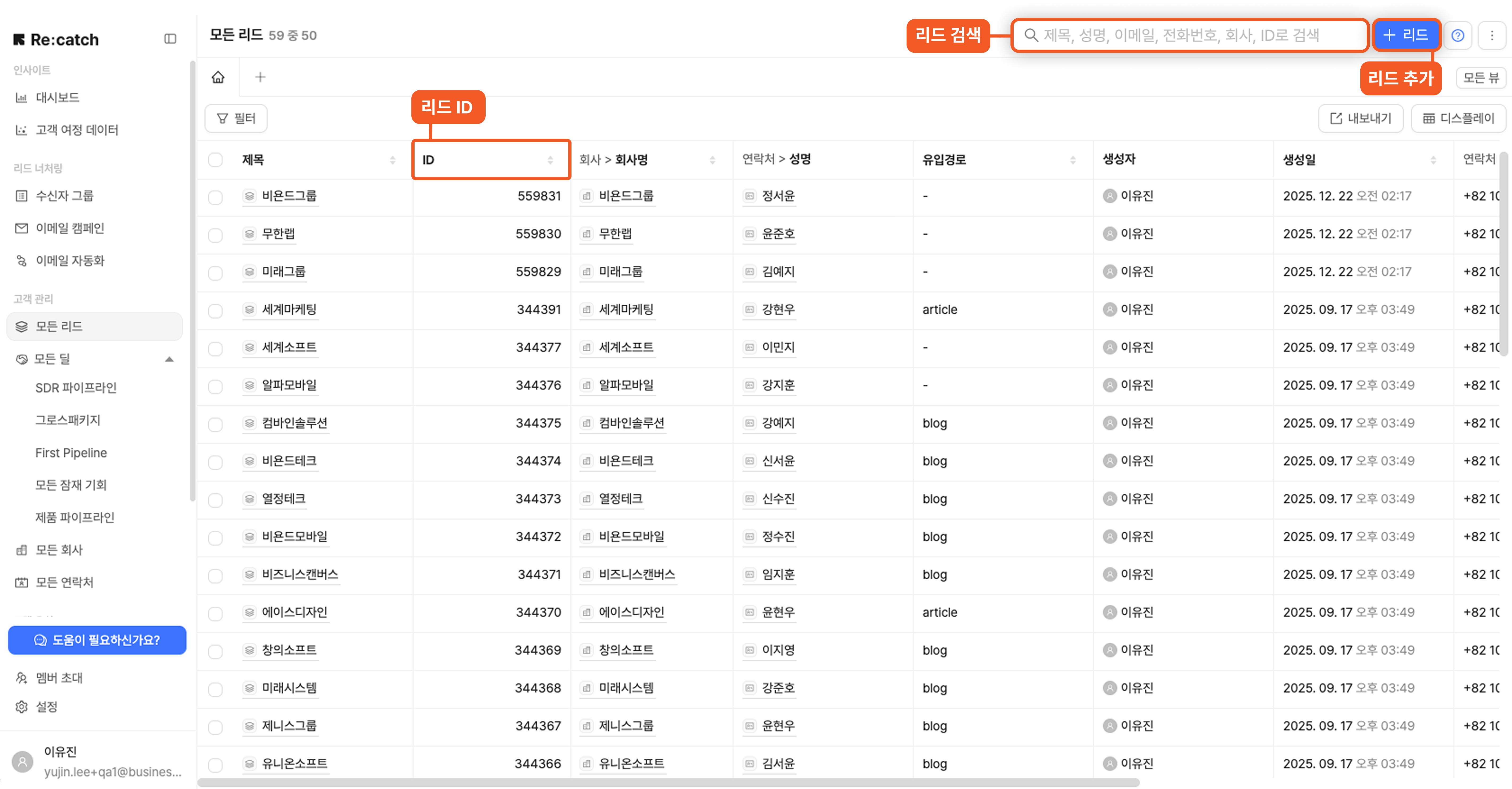
Task: Collapse the 모든 딜 section arrow
Action: coord(170,359)
